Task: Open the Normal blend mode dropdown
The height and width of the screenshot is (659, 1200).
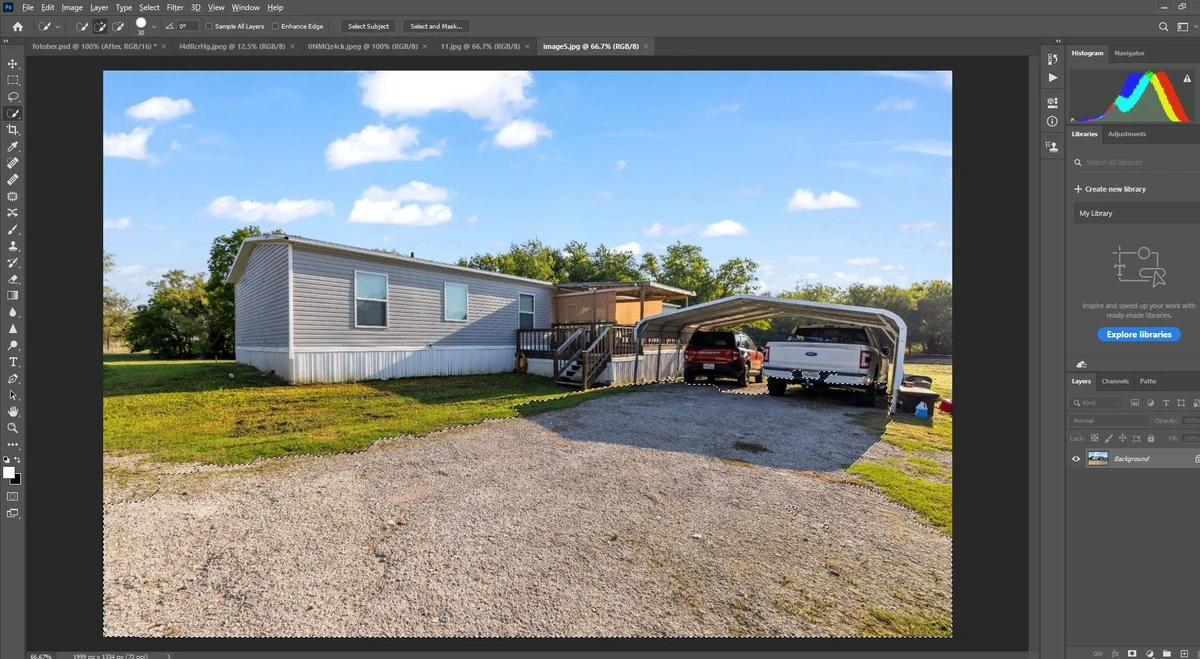Action: tap(1108, 421)
